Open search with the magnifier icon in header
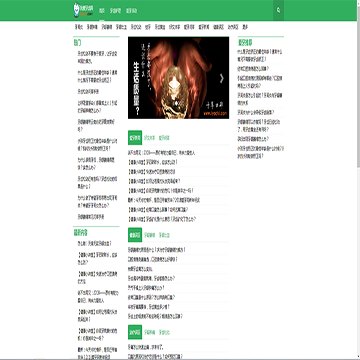Viewport: 360px width, 360px height. [278, 10]
